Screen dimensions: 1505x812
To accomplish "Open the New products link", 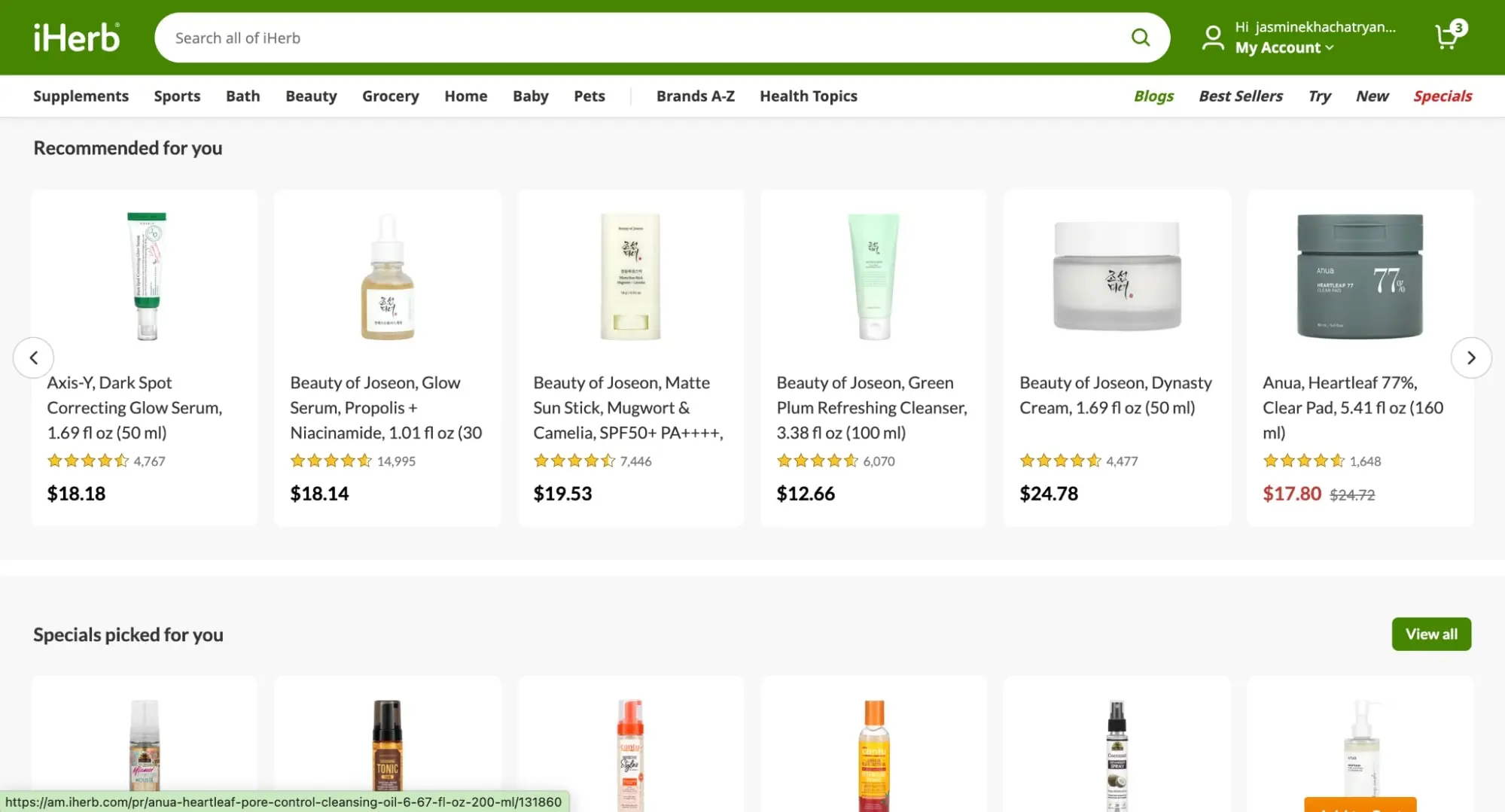I will (1372, 96).
